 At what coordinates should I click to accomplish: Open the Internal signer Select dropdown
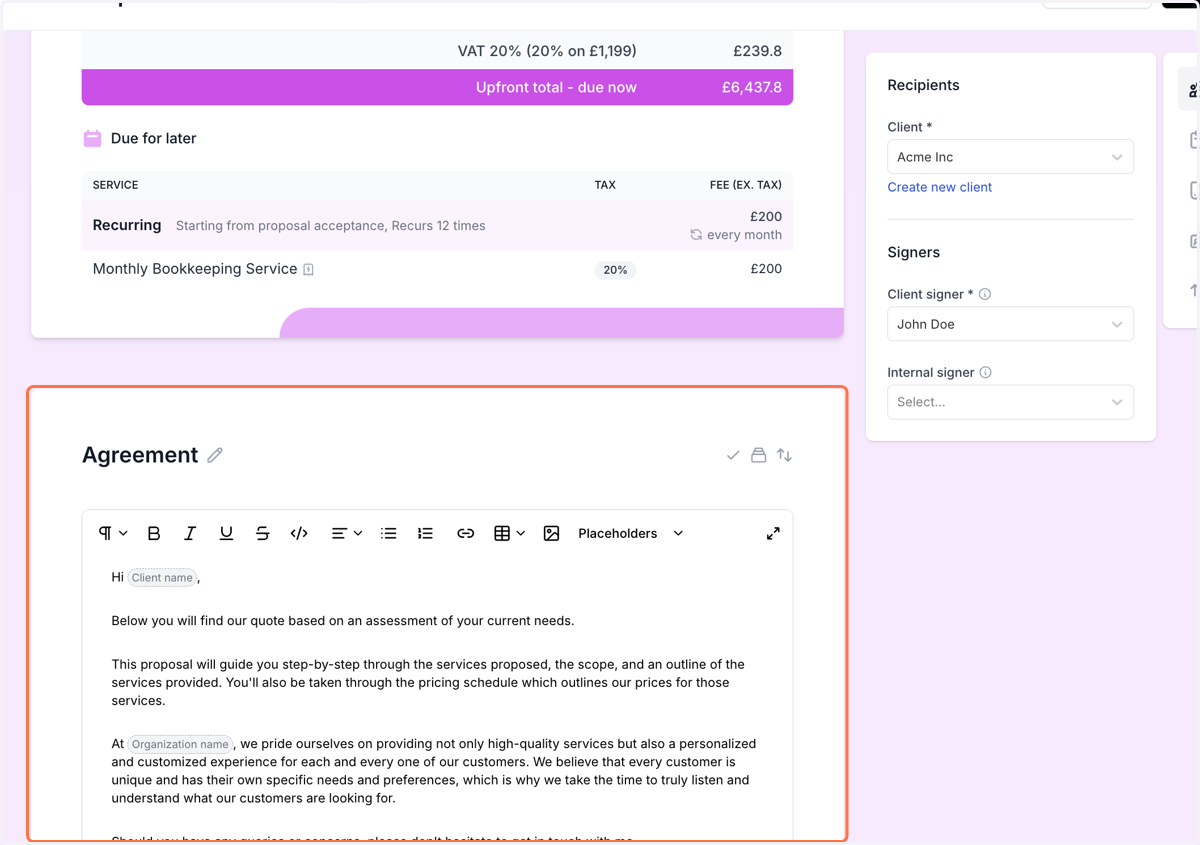pos(1010,402)
